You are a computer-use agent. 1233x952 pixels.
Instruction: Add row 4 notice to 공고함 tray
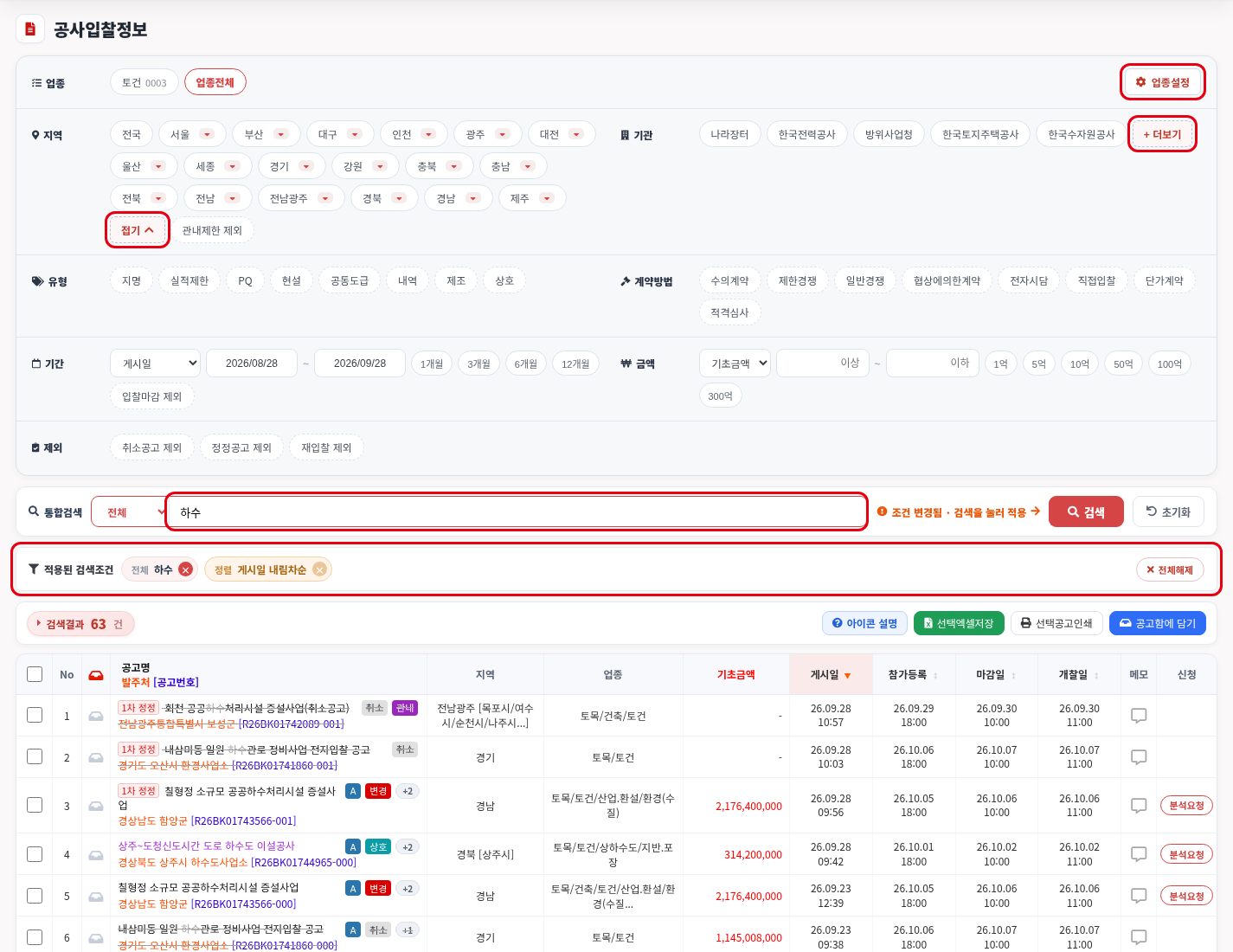pyautogui.click(x=96, y=854)
